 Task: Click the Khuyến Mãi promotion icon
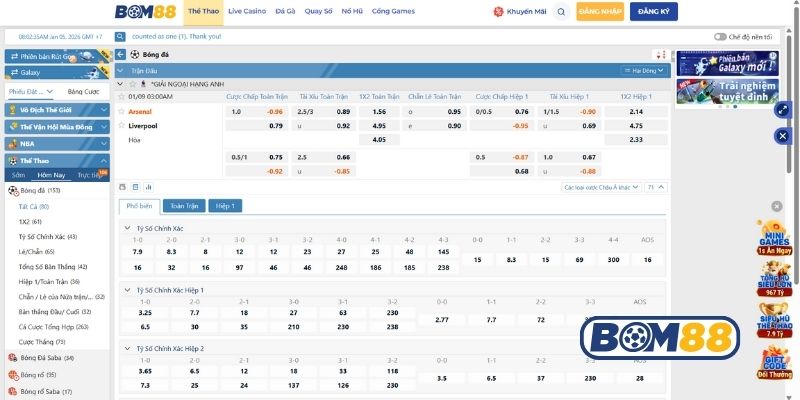pyautogui.click(x=499, y=12)
